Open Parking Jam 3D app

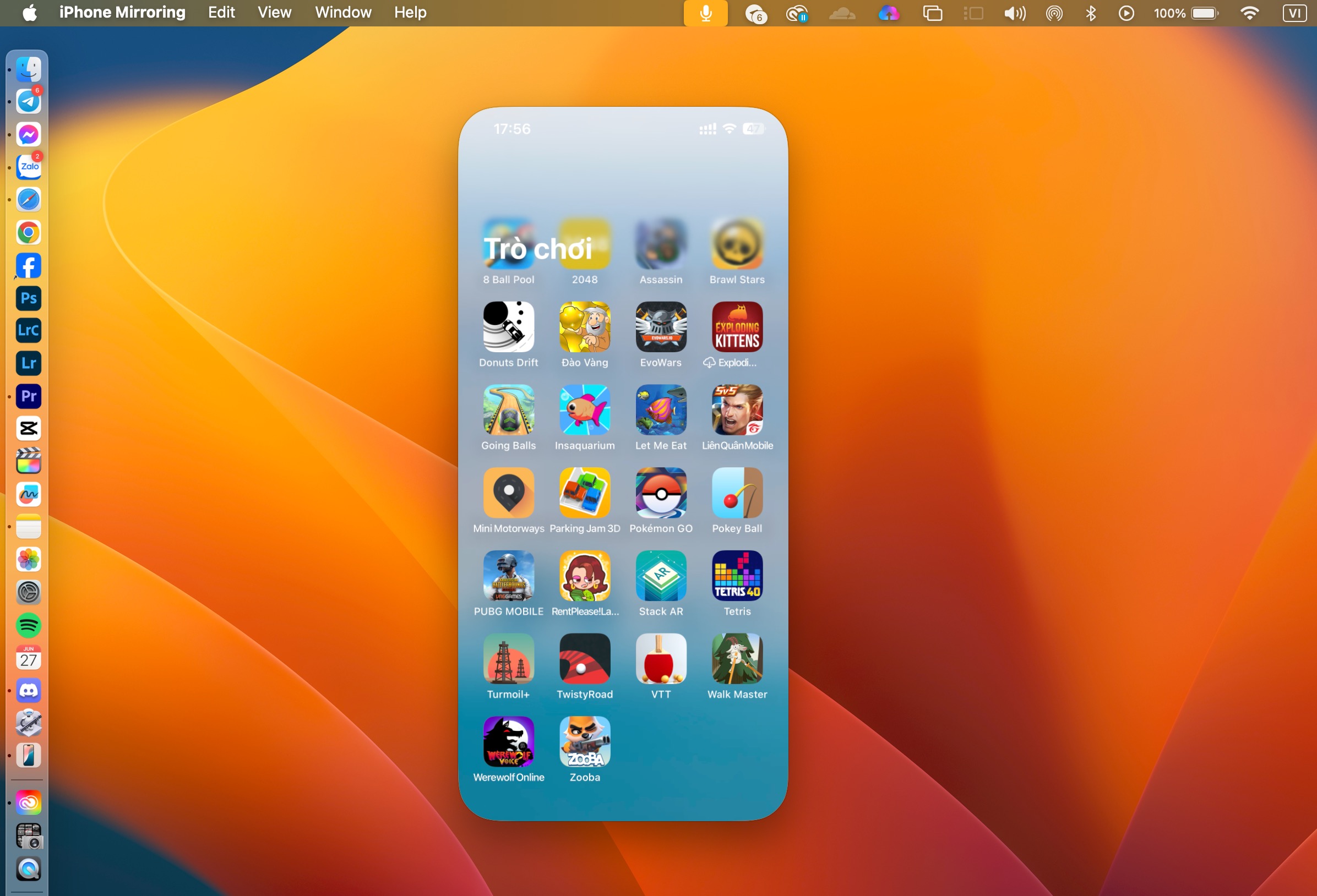tap(584, 492)
